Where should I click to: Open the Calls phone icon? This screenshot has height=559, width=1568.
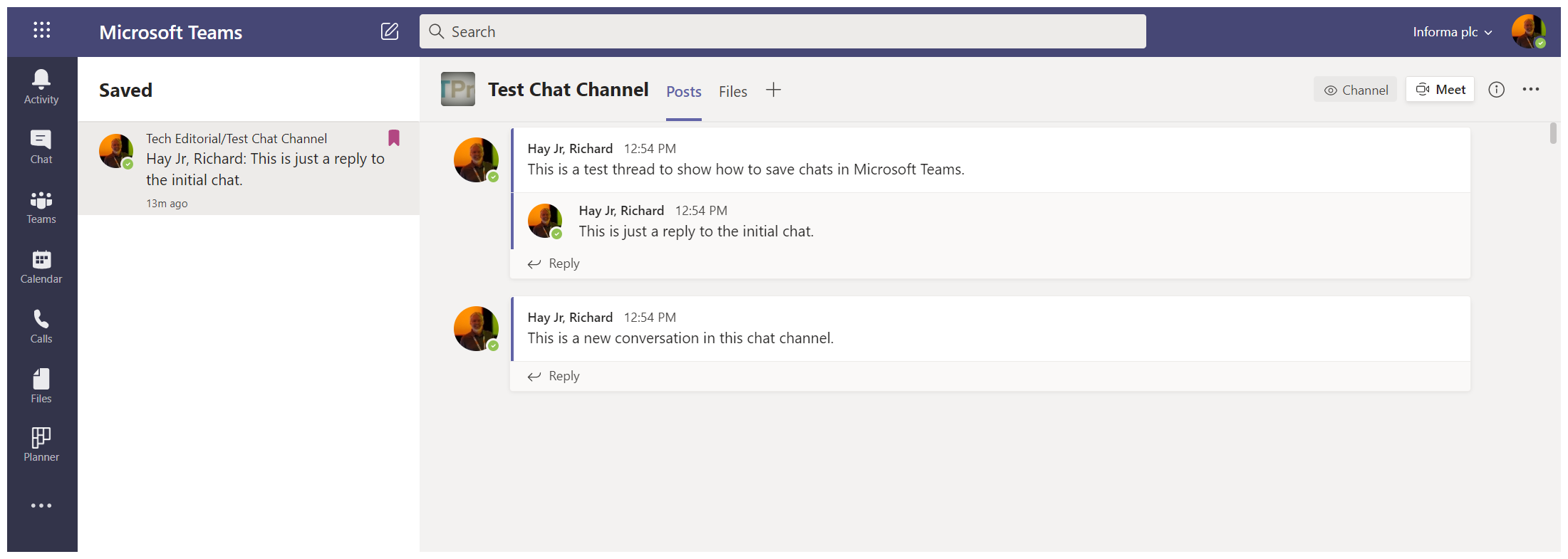tap(41, 326)
